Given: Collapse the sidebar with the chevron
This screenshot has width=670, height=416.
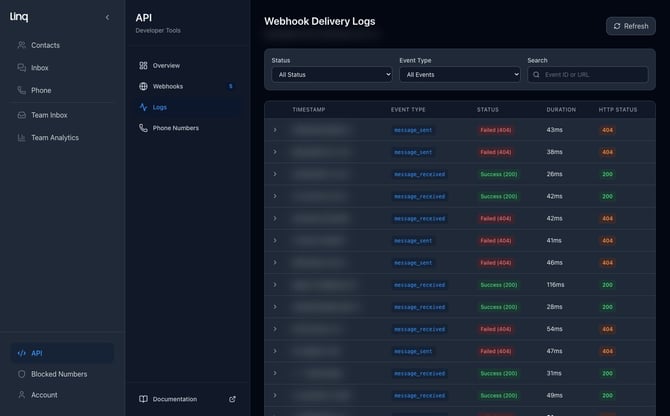Looking at the screenshot, I should point(107,17).
